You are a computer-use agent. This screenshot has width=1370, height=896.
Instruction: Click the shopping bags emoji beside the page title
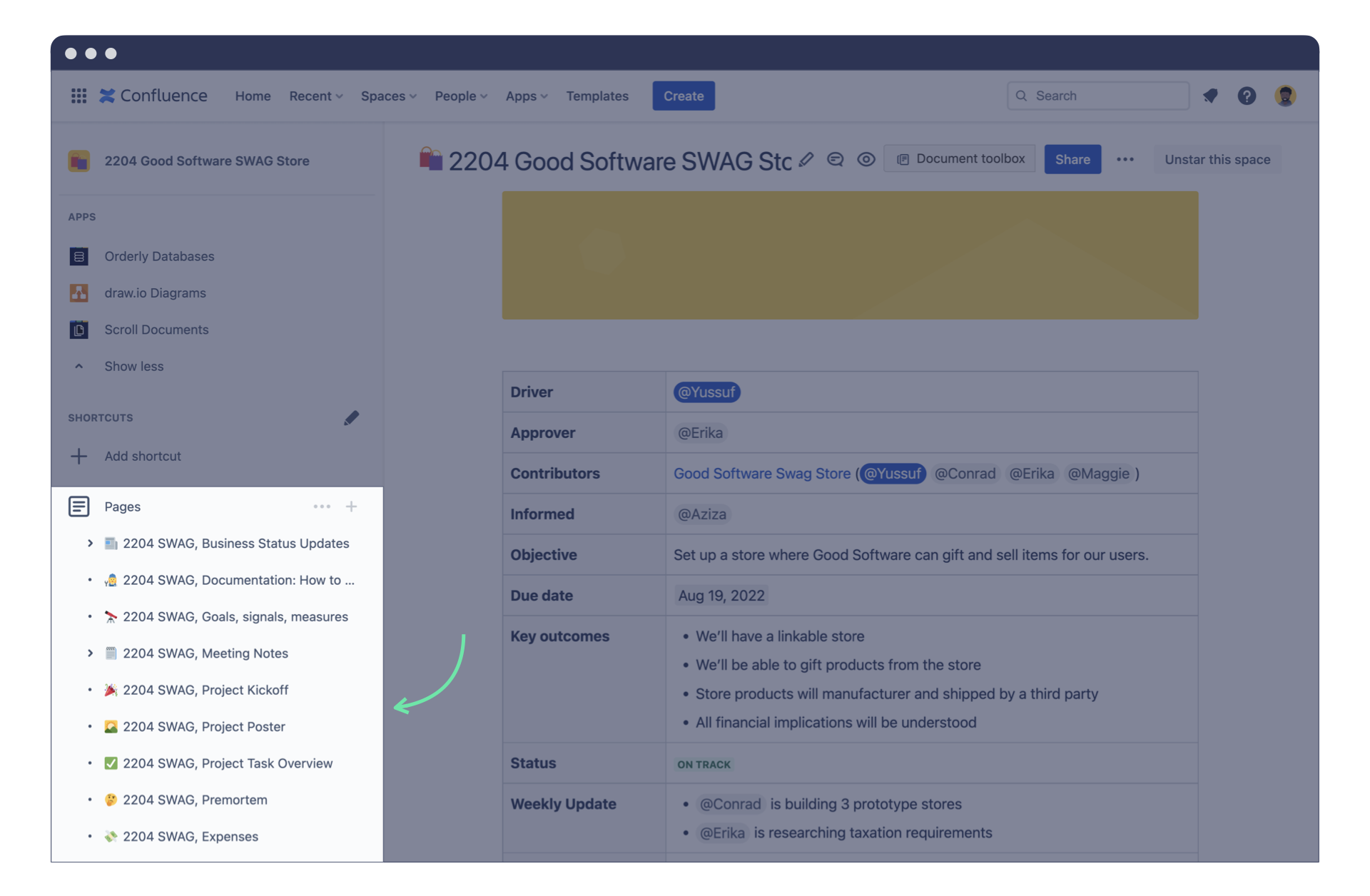(x=431, y=159)
